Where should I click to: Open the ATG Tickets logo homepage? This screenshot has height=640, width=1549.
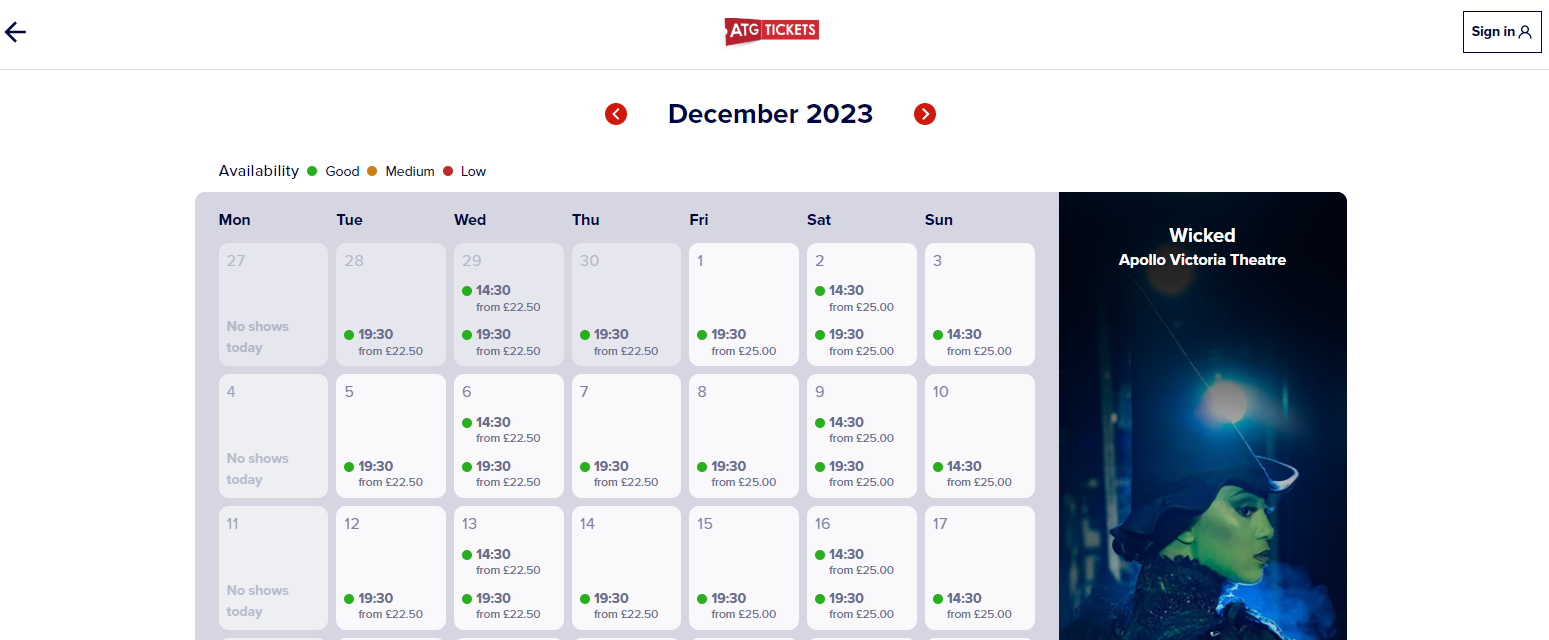[772, 31]
